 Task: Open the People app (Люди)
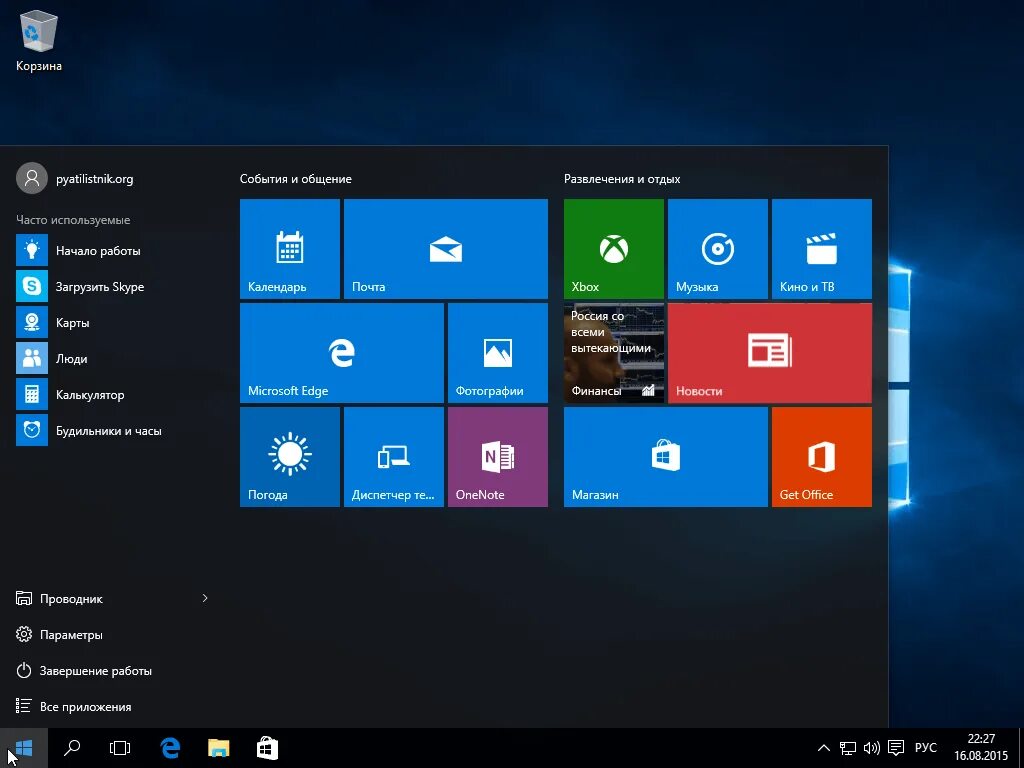(112, 359)
